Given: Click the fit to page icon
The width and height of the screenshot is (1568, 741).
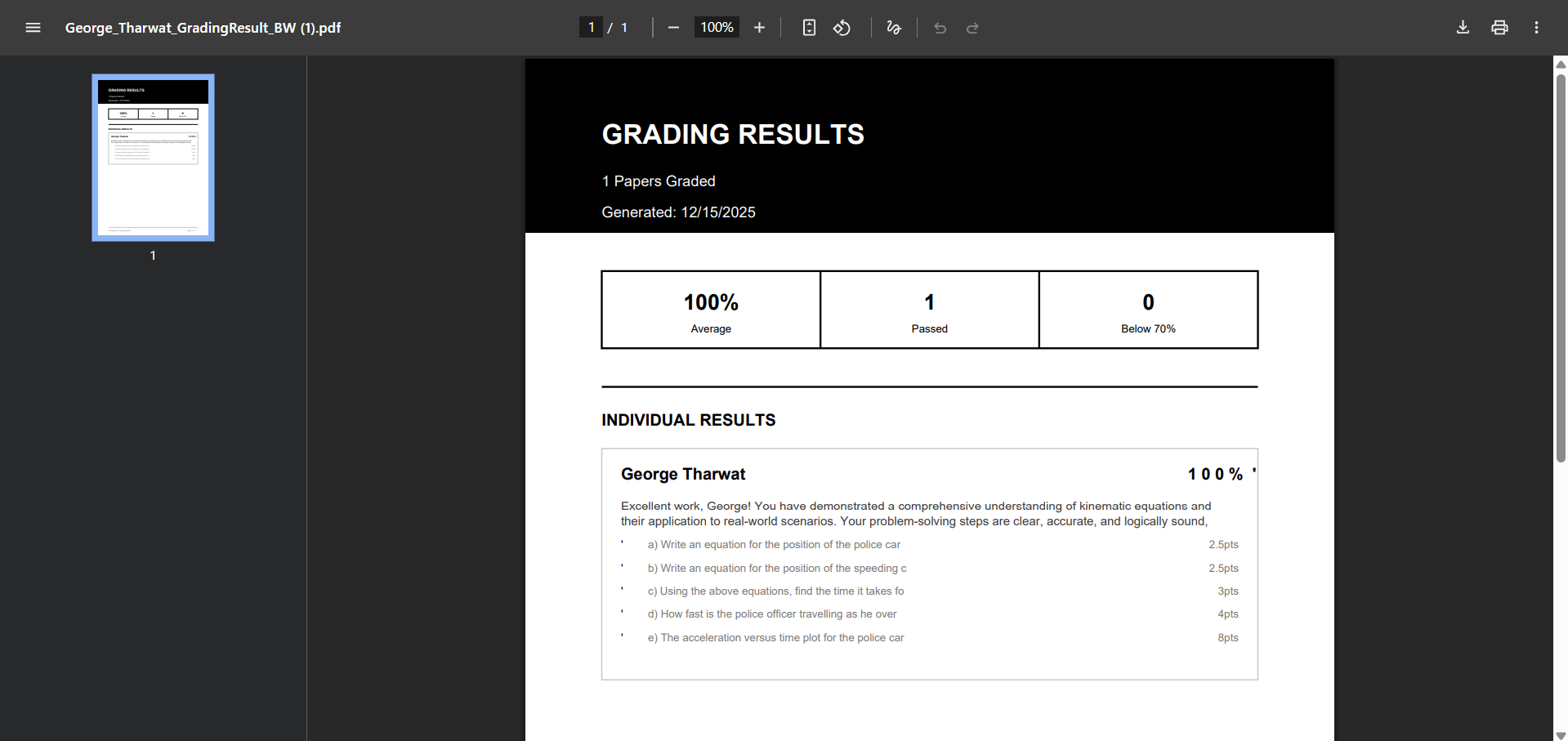Looking at the screenshot, I should tap(809, 28).
